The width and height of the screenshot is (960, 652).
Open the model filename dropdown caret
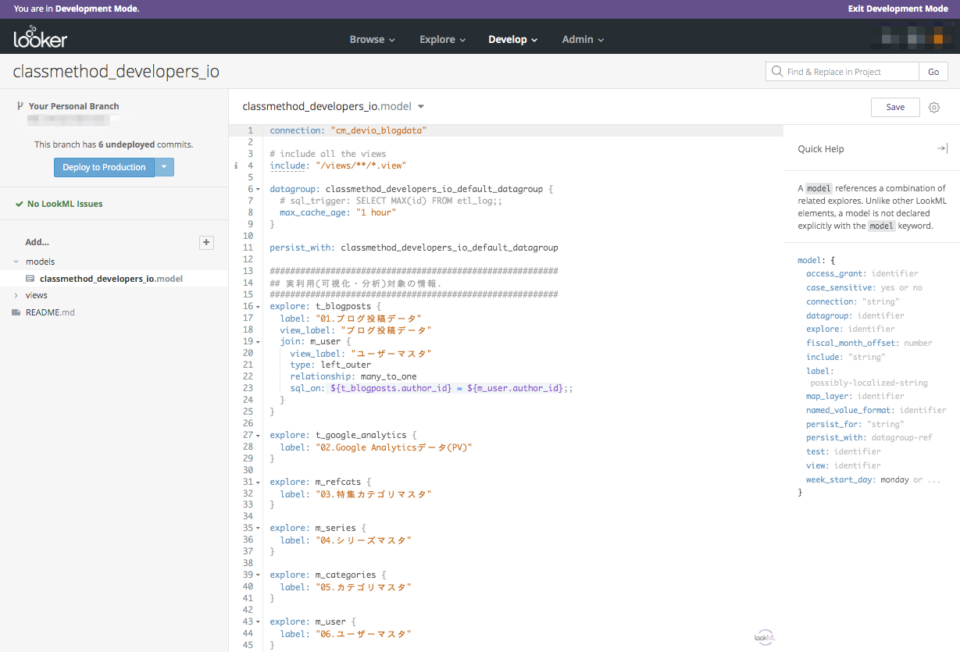(x=421, y=106)
